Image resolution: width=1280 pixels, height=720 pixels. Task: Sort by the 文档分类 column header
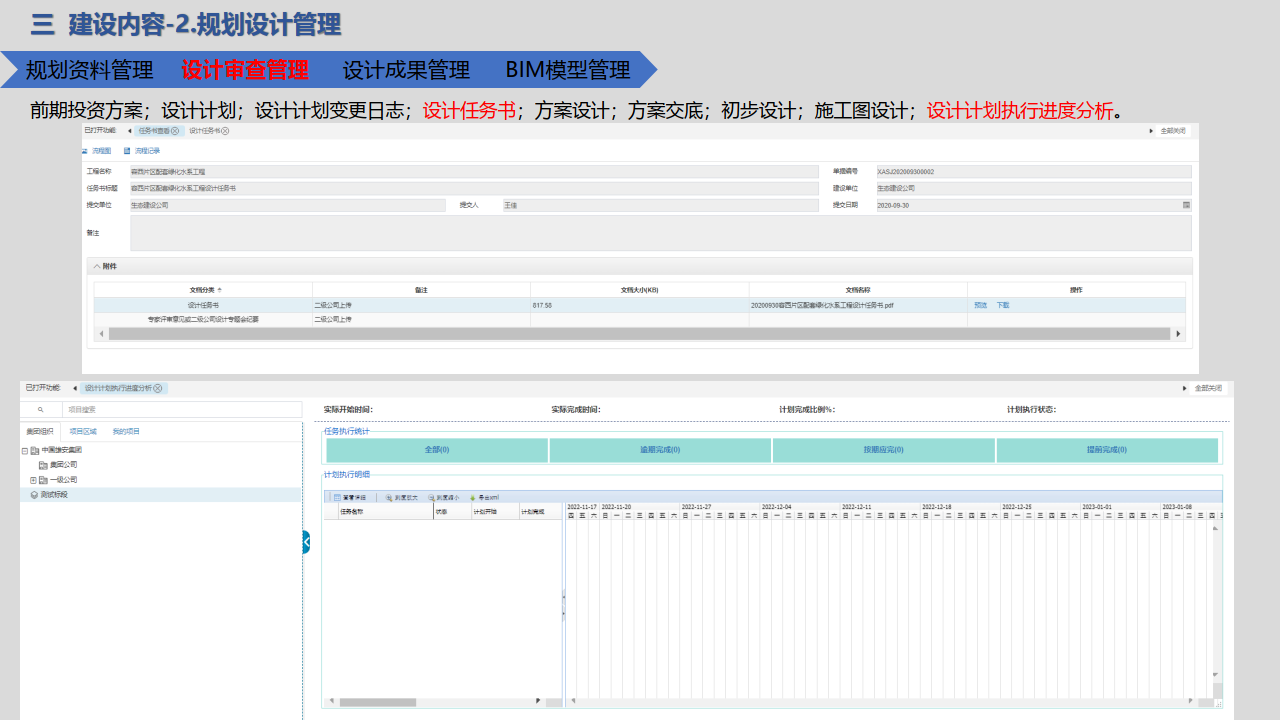[x=203, y=290]
